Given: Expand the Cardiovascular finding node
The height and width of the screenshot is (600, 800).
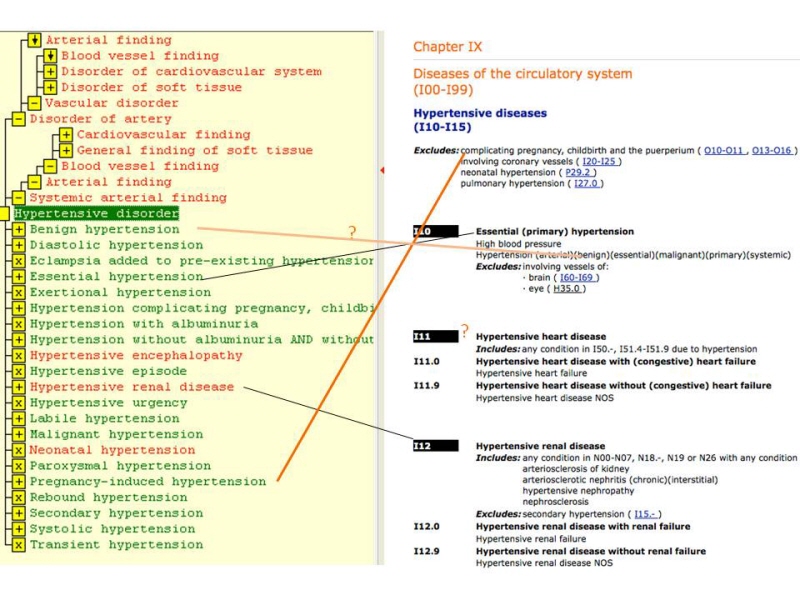Looking at the screenshot, I should click(66, 135).
